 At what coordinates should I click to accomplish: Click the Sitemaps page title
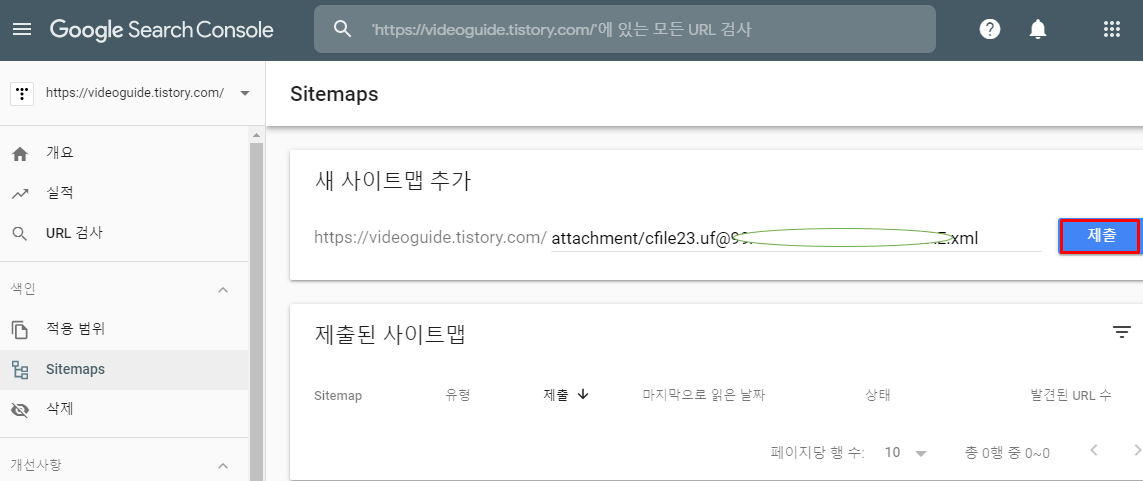tap(334, 94)
